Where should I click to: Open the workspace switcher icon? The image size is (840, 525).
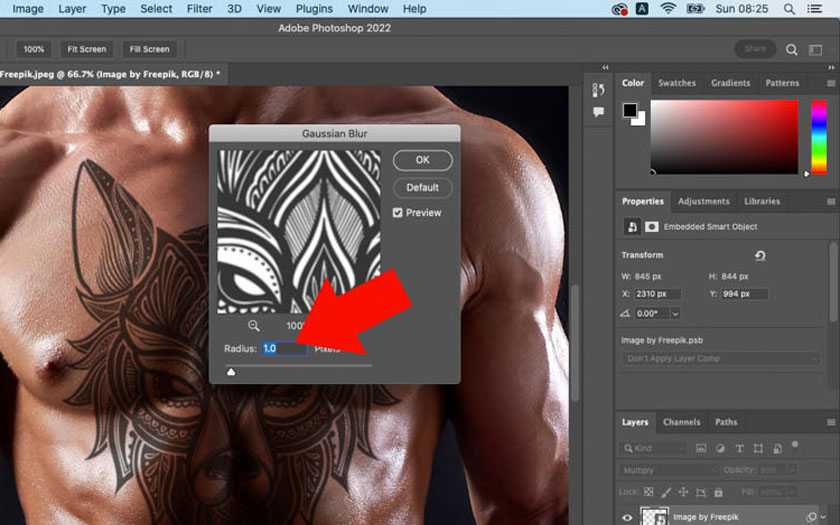[x=816, y=49]
